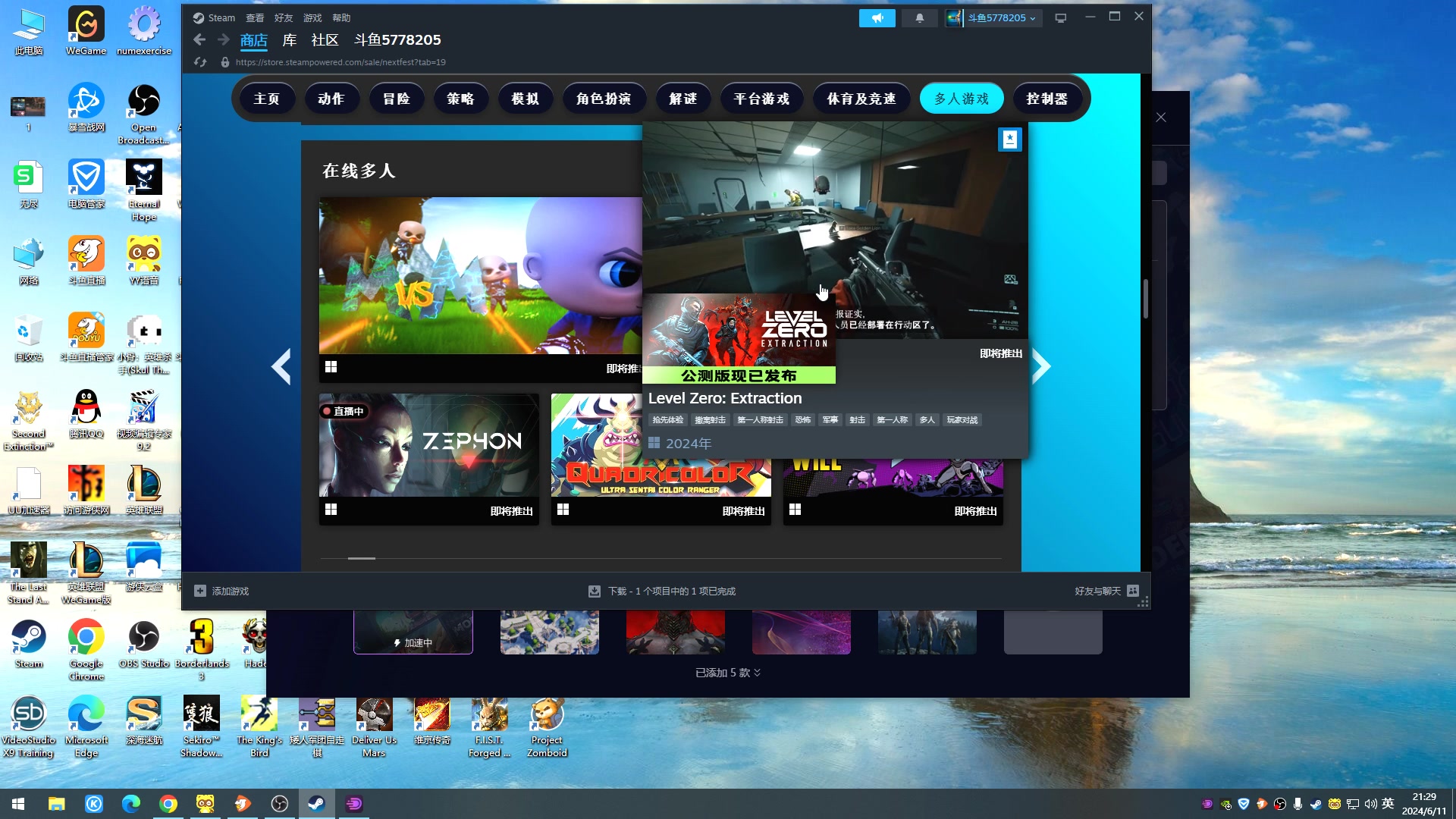The height and width of the screenshot is (819, 1456).
Task: Click the 第一人称射击 tag
Action: 760,419
